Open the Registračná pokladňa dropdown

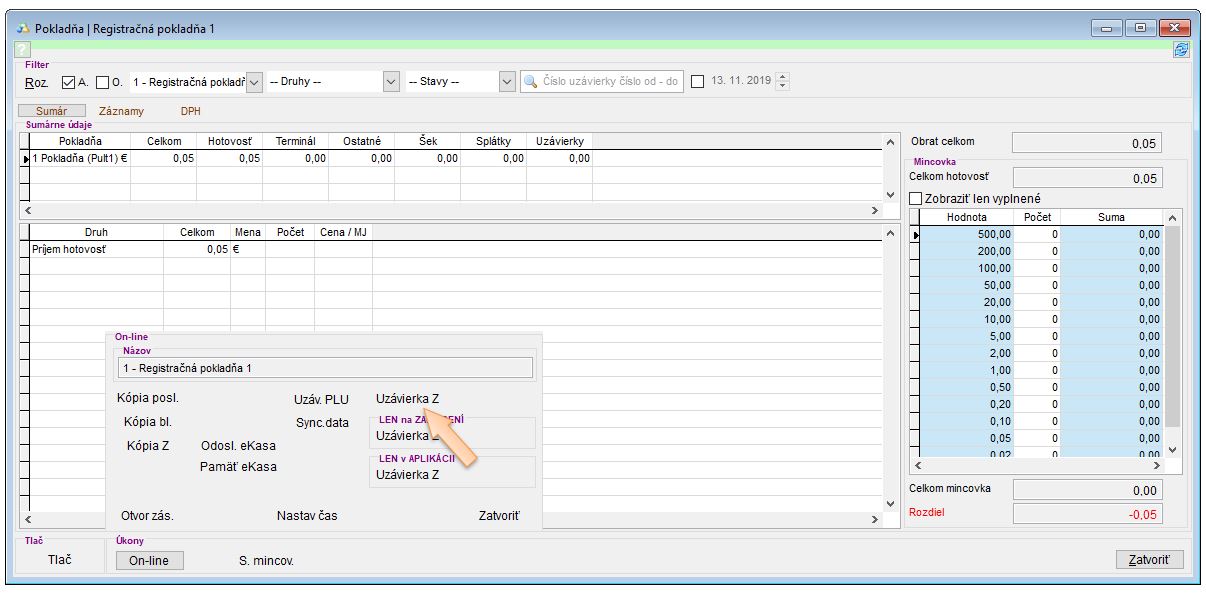(254, 82)
